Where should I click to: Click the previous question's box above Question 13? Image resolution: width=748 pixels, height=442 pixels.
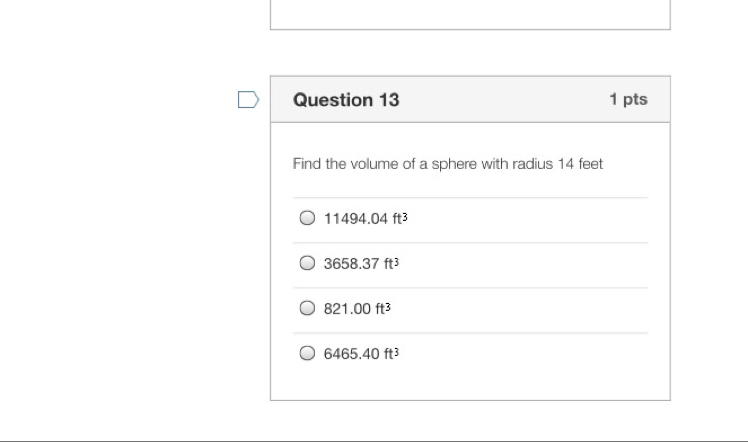point(470,14)
